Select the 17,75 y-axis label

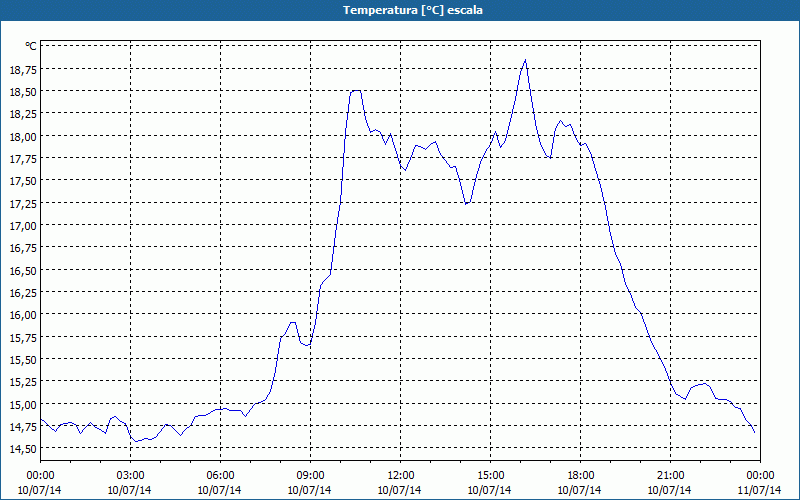click(x=23, y=158)
